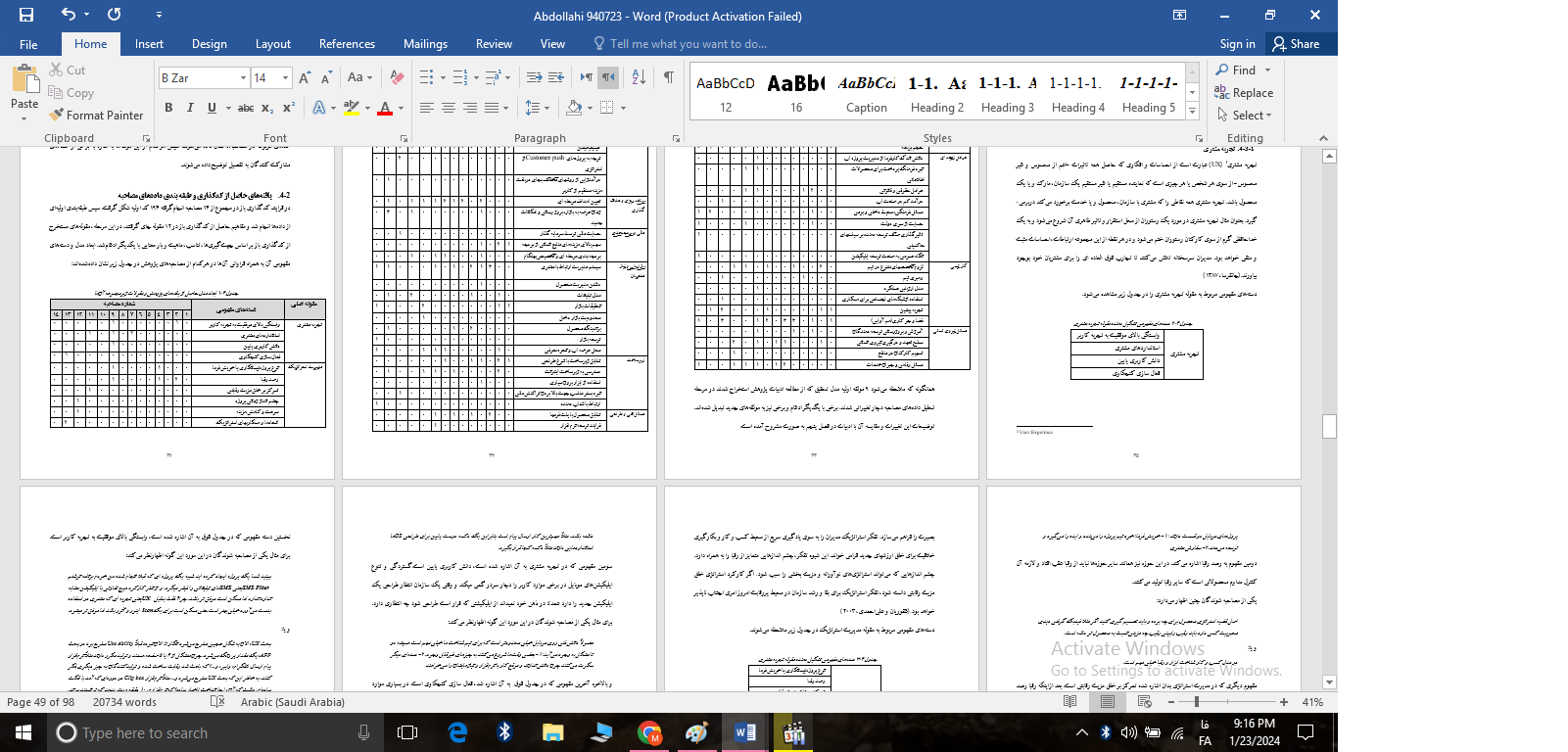Click the Sort A-Z icon
1568x752 pixels.
click(x=639, y=77)
